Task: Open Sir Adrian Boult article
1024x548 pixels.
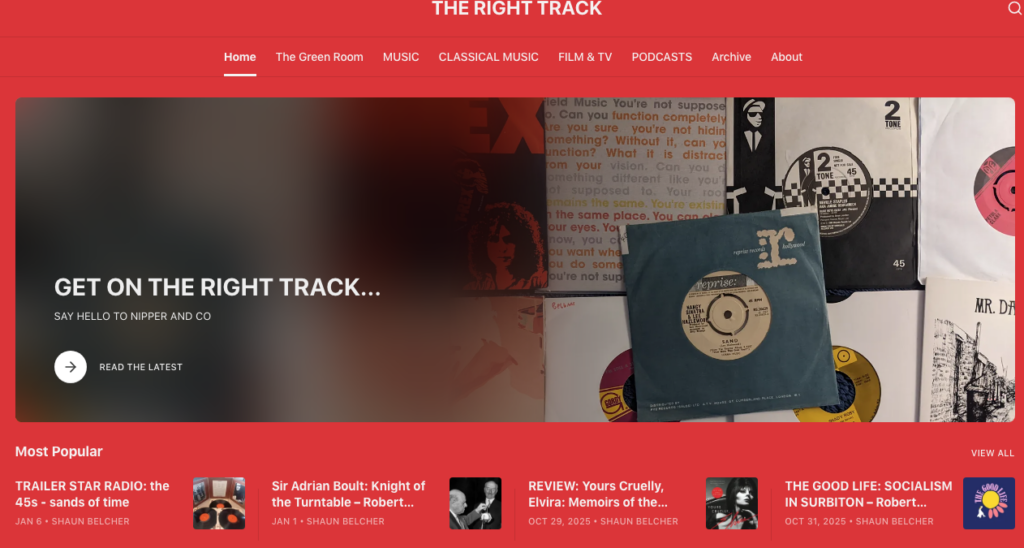Action: pos(348,494)
